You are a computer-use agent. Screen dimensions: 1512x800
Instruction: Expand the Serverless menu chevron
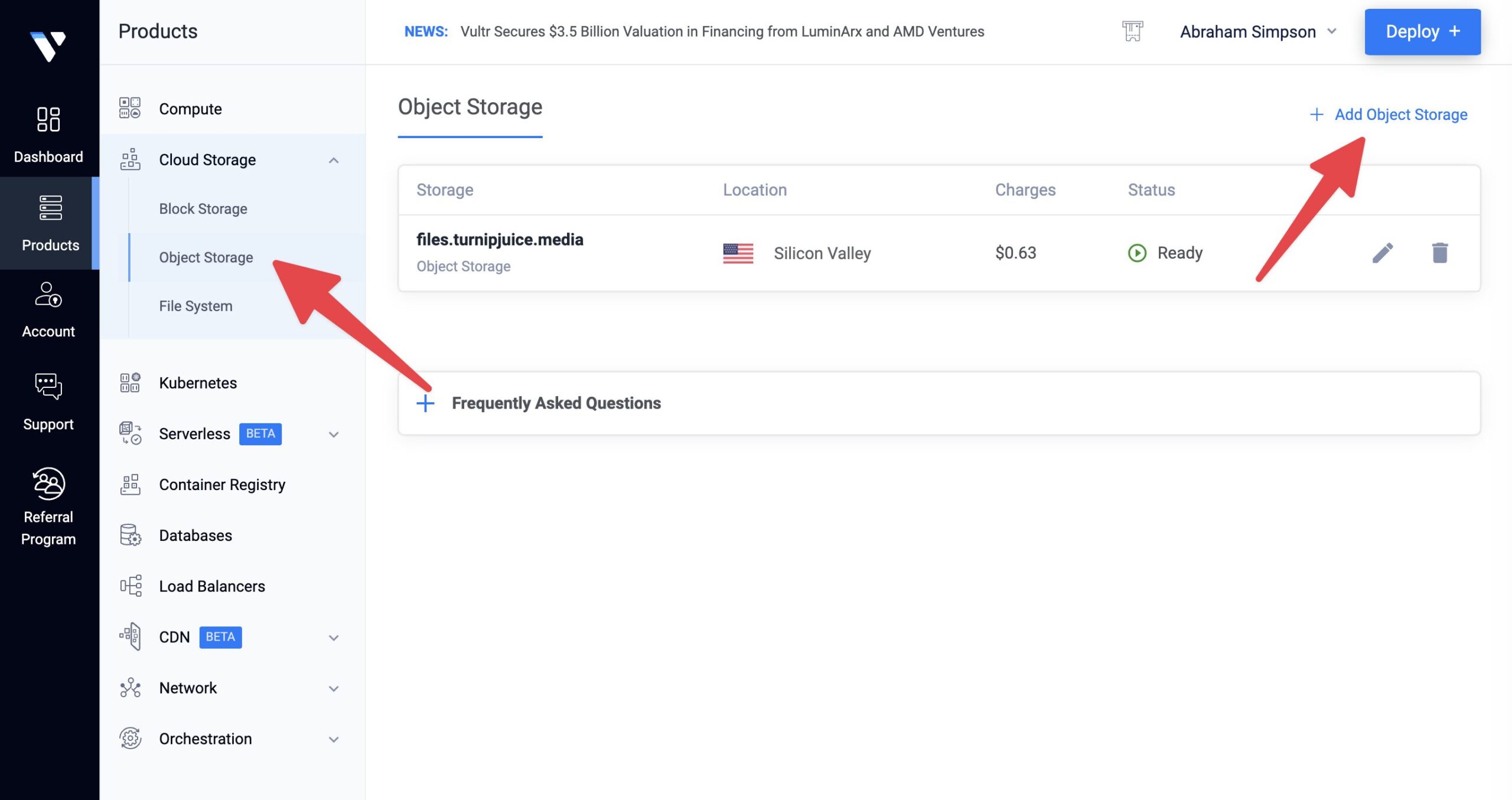pyautogui.click(x=334, y=435)
